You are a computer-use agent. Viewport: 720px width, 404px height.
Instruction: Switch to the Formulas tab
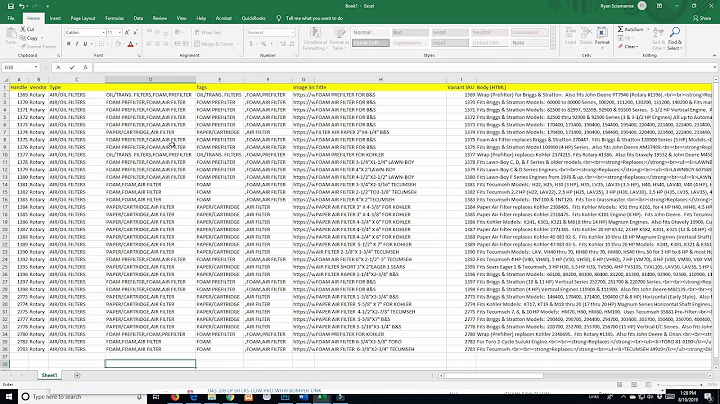pos(115,18)
